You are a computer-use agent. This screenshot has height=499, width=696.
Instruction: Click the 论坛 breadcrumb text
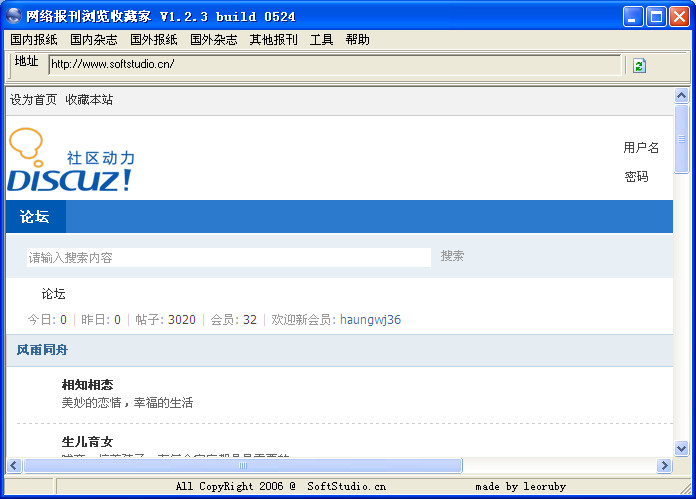pyautogui.click(x=54, y=294)
